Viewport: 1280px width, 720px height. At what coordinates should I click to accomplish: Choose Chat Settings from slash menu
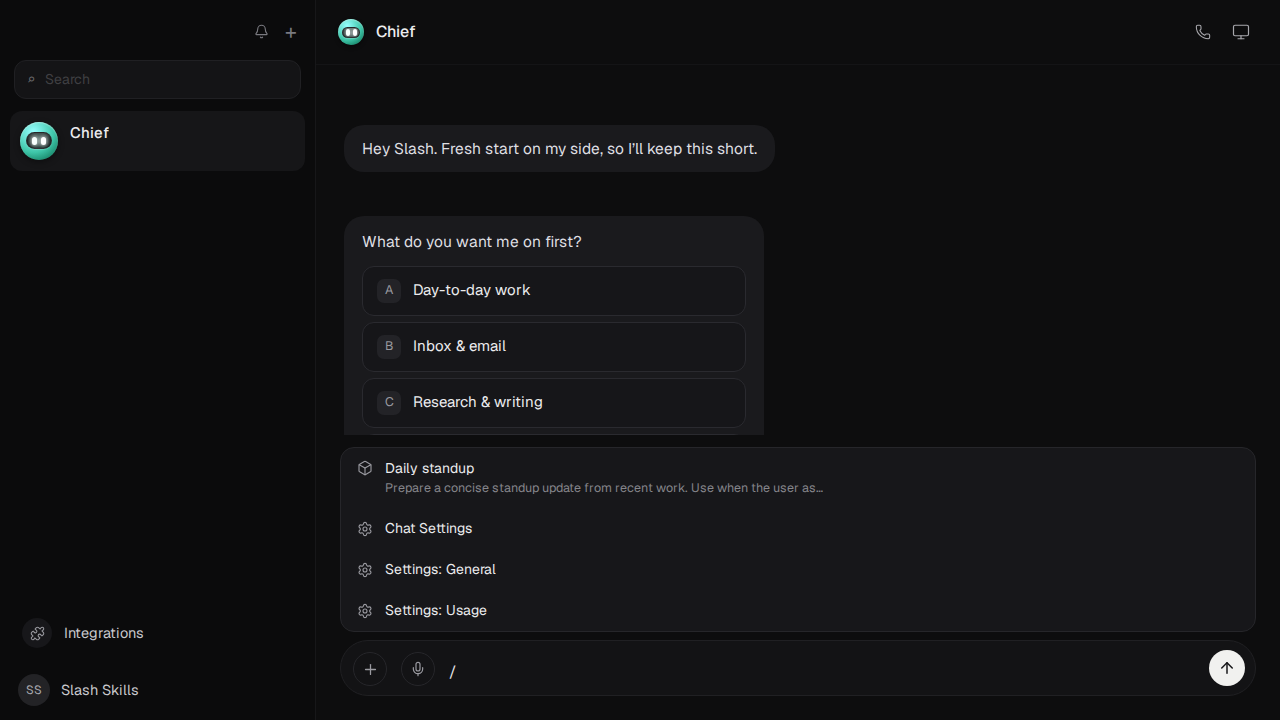pyautogui.click(x=798, y=528)
